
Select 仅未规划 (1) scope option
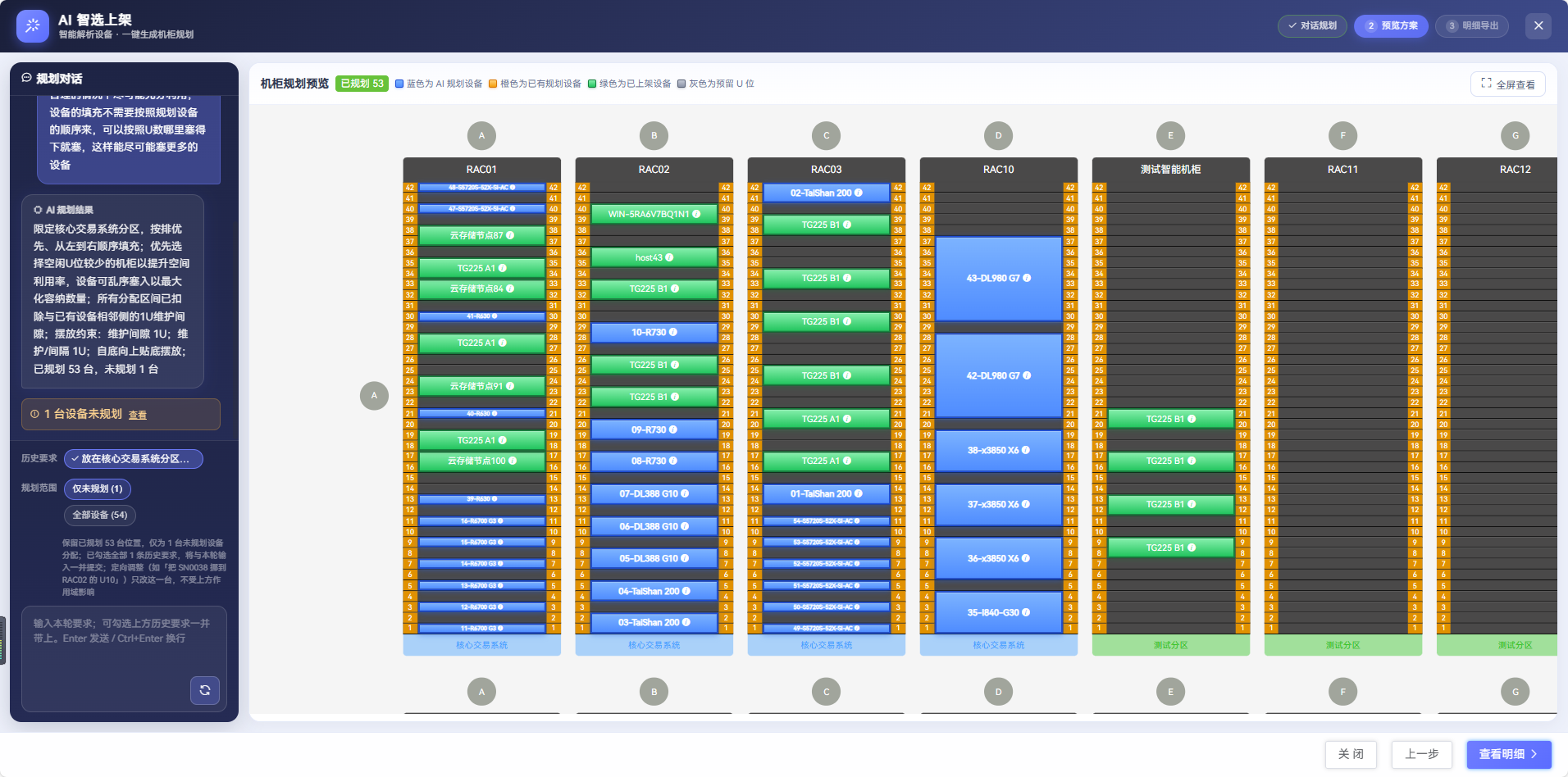click(x=97, y=488)
